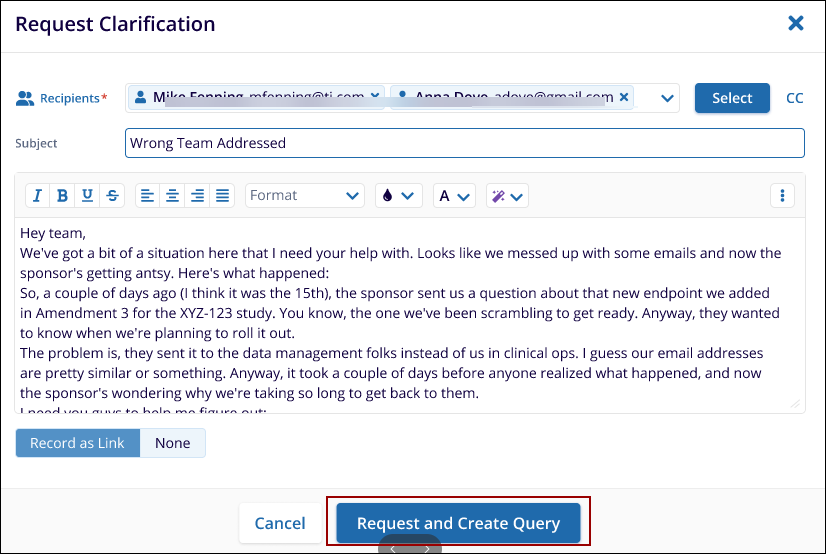The width and height of the screenshot is (826, 554).
Task: Expand the recipients list chevron
Action: [x=668, y=98]
